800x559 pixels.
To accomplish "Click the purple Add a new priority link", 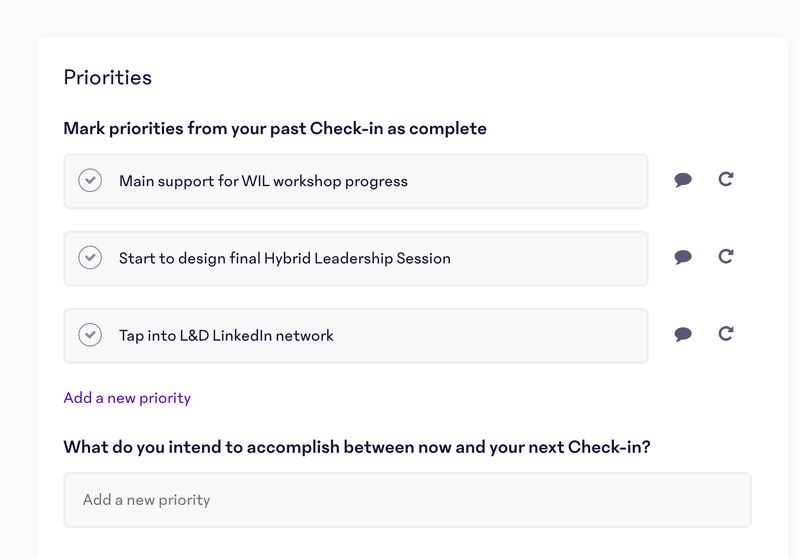I will tap(127, 398).
